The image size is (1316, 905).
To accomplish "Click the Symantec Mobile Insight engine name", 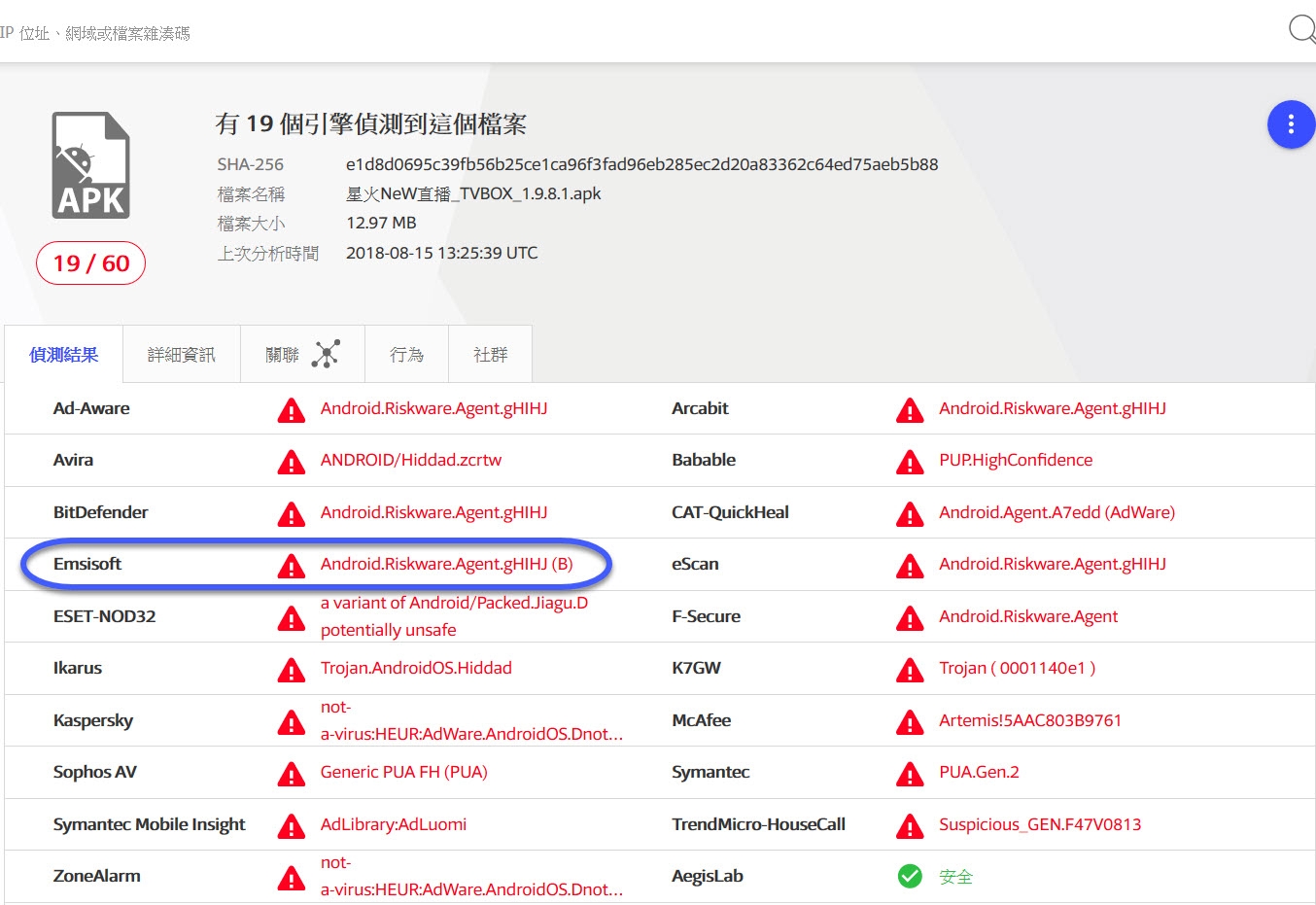I will (150, 824).
